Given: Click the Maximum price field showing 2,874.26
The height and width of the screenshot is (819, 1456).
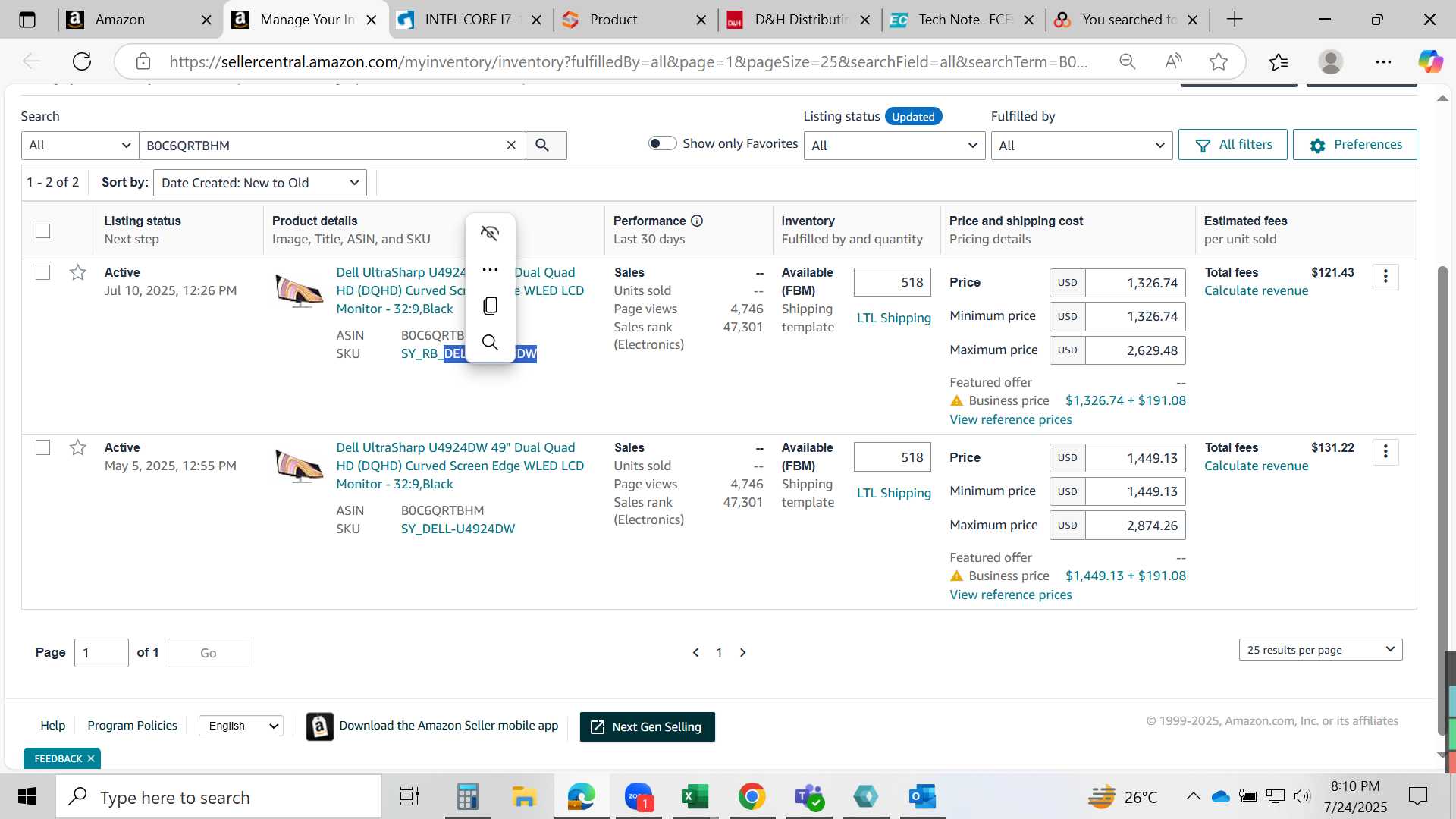Looking at the screenshot, I should 1134,526.
